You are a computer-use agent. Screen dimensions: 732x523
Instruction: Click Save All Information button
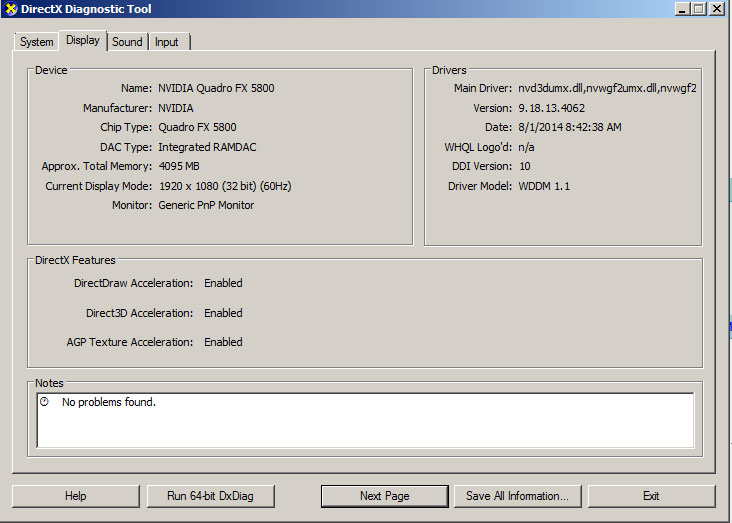point(517,496)
